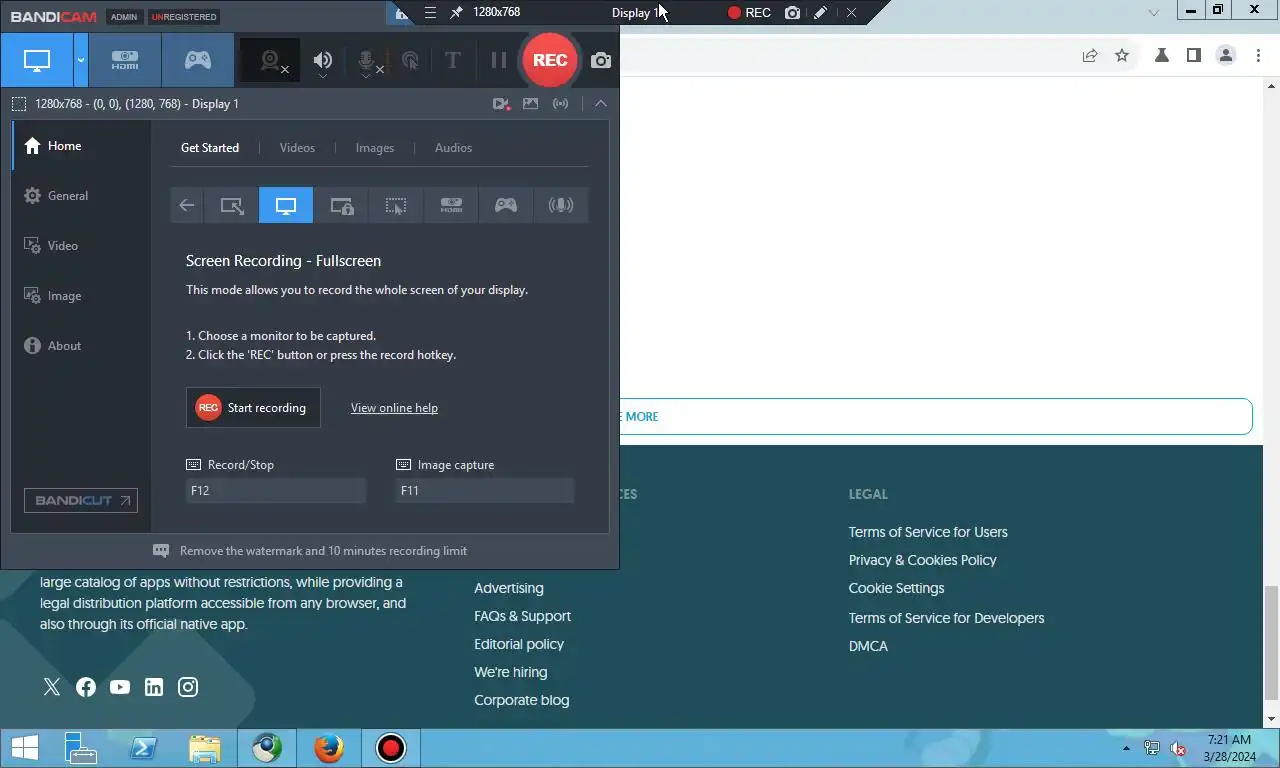Click the pencil draw icon on recording bar
Screen dimensions: 1280x768
pos(821,13)
